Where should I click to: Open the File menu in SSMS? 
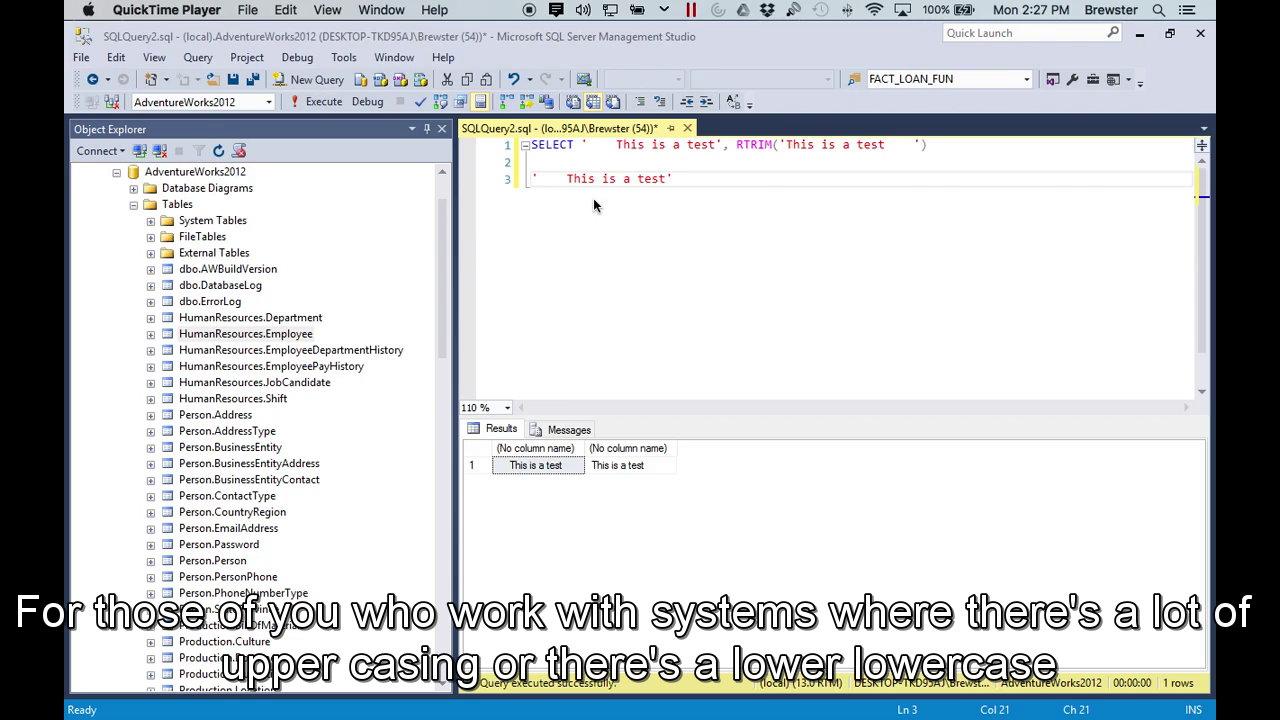[81, 58]
